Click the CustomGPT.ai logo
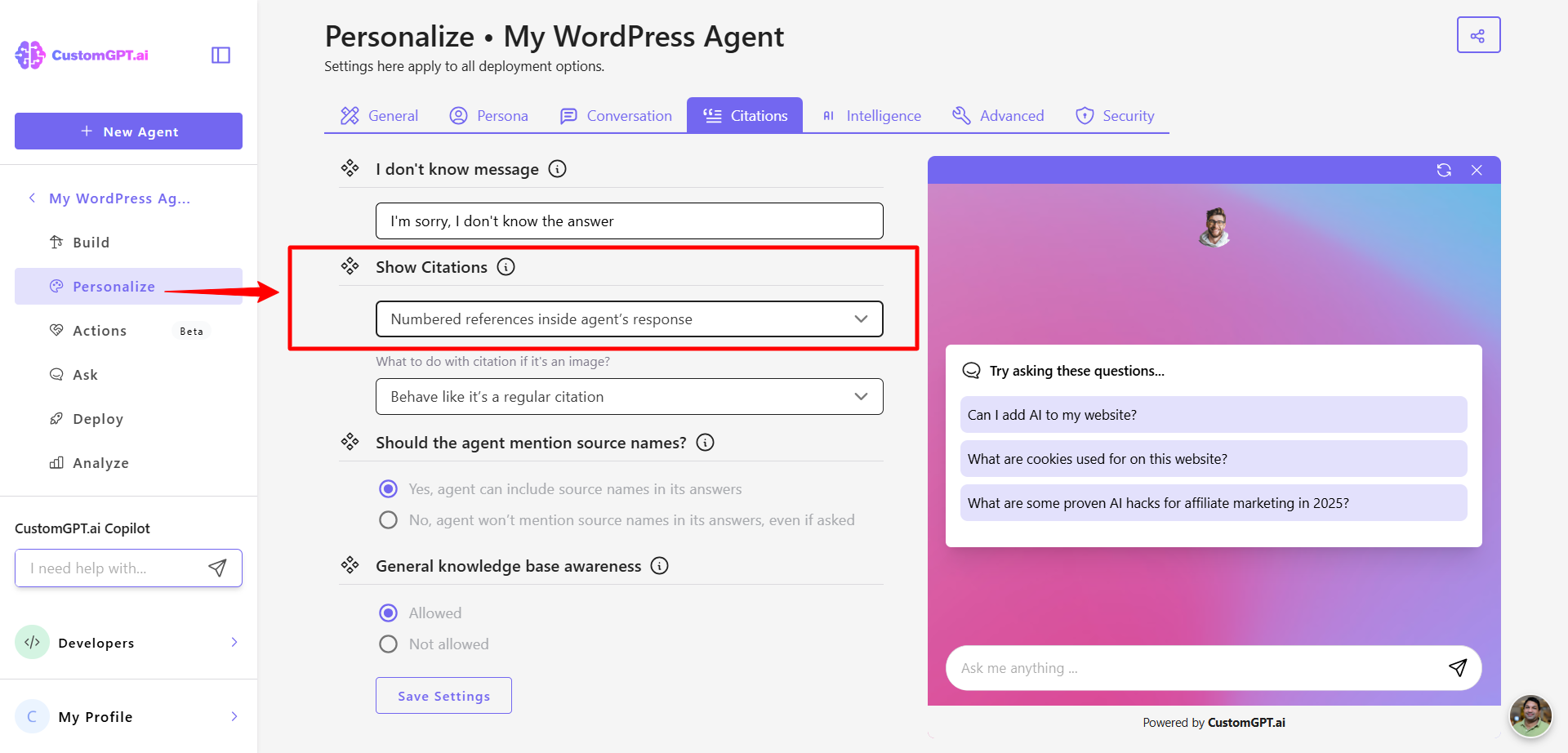This screenshot has width=1568, height=753. [x=82, y=55]
